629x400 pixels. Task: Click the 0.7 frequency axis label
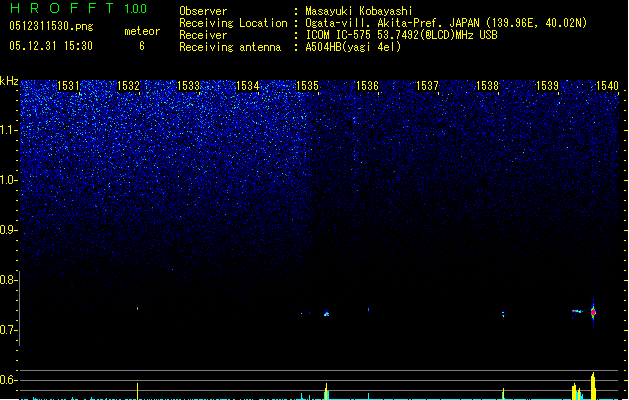pos(9,330)
